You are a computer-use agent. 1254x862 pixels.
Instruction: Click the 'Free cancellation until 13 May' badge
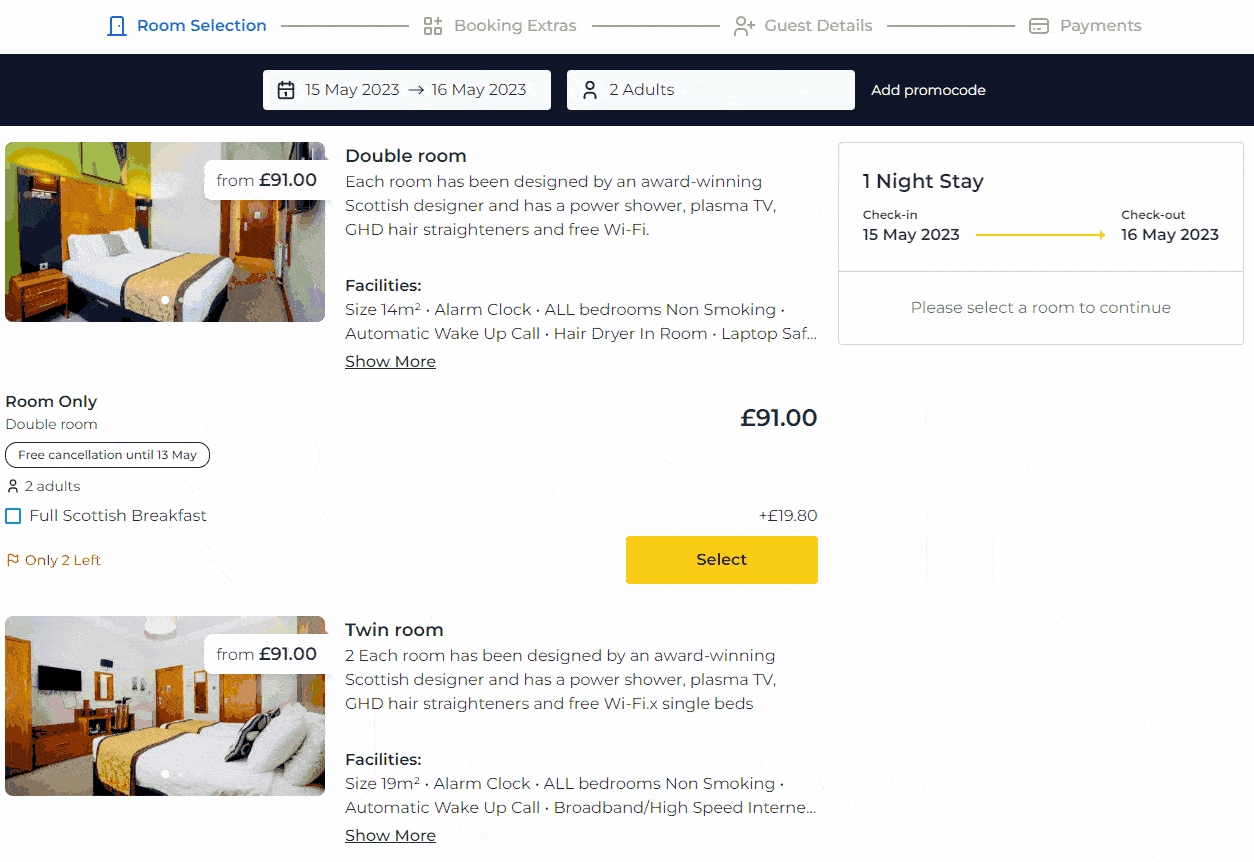(x=107, y=455)
